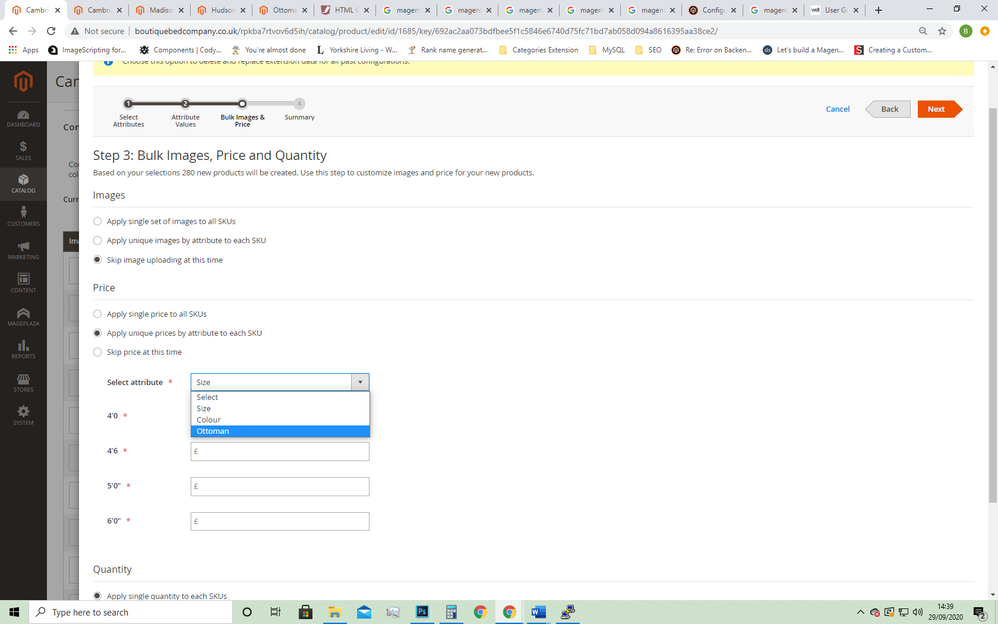Open the Sales section in sidebar

(23, 150)
